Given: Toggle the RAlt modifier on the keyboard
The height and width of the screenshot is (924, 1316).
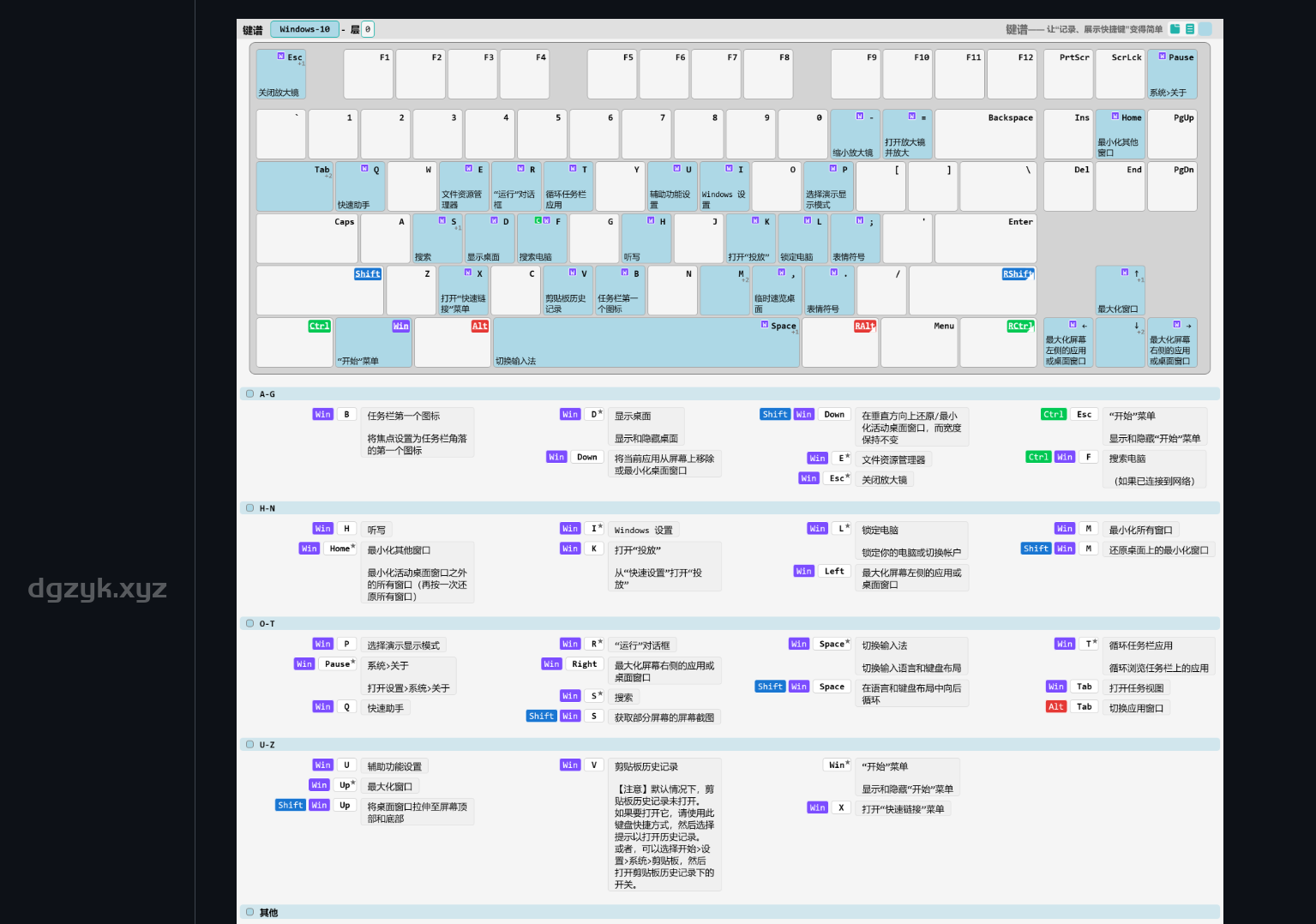Looking at the screenshot, I should (x=865, y=327).
